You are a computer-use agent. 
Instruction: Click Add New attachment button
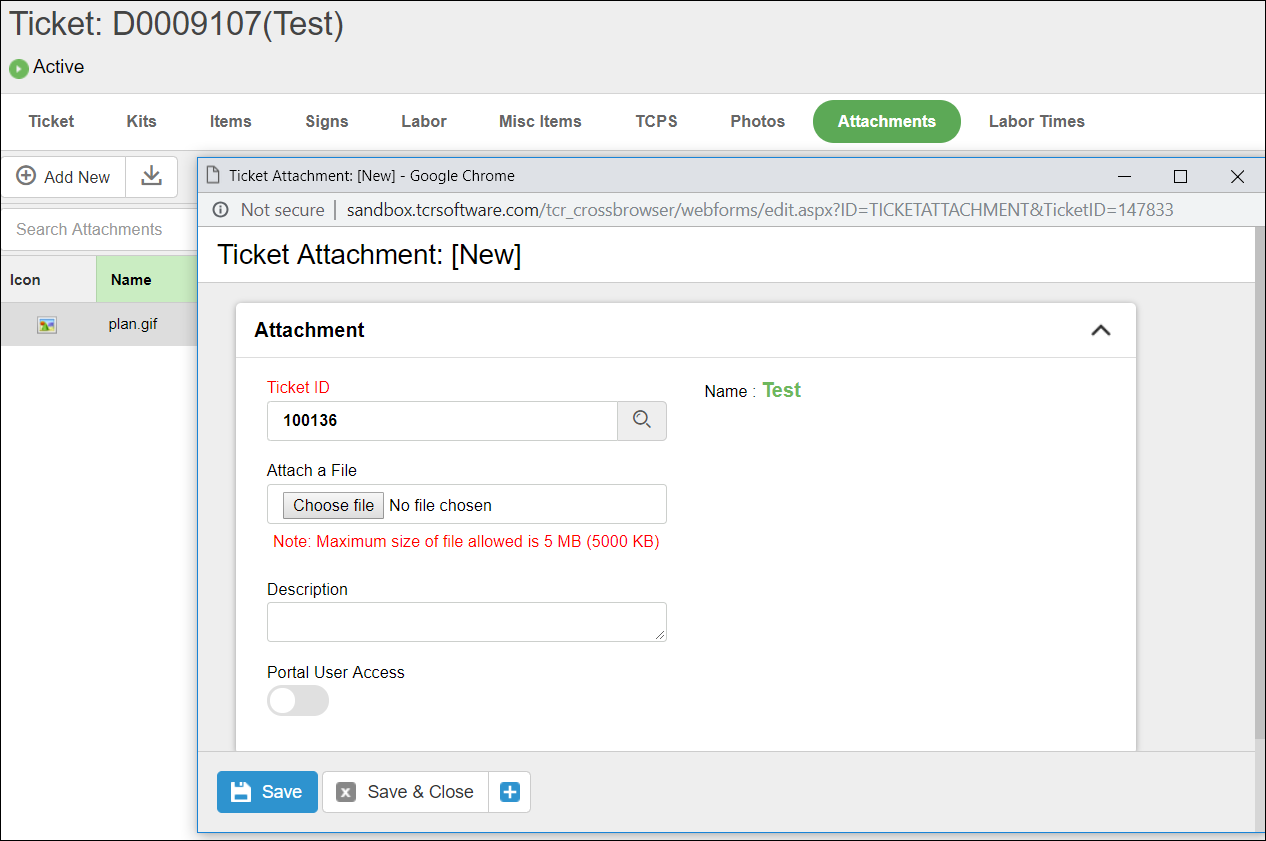click(x=64, y=177)
